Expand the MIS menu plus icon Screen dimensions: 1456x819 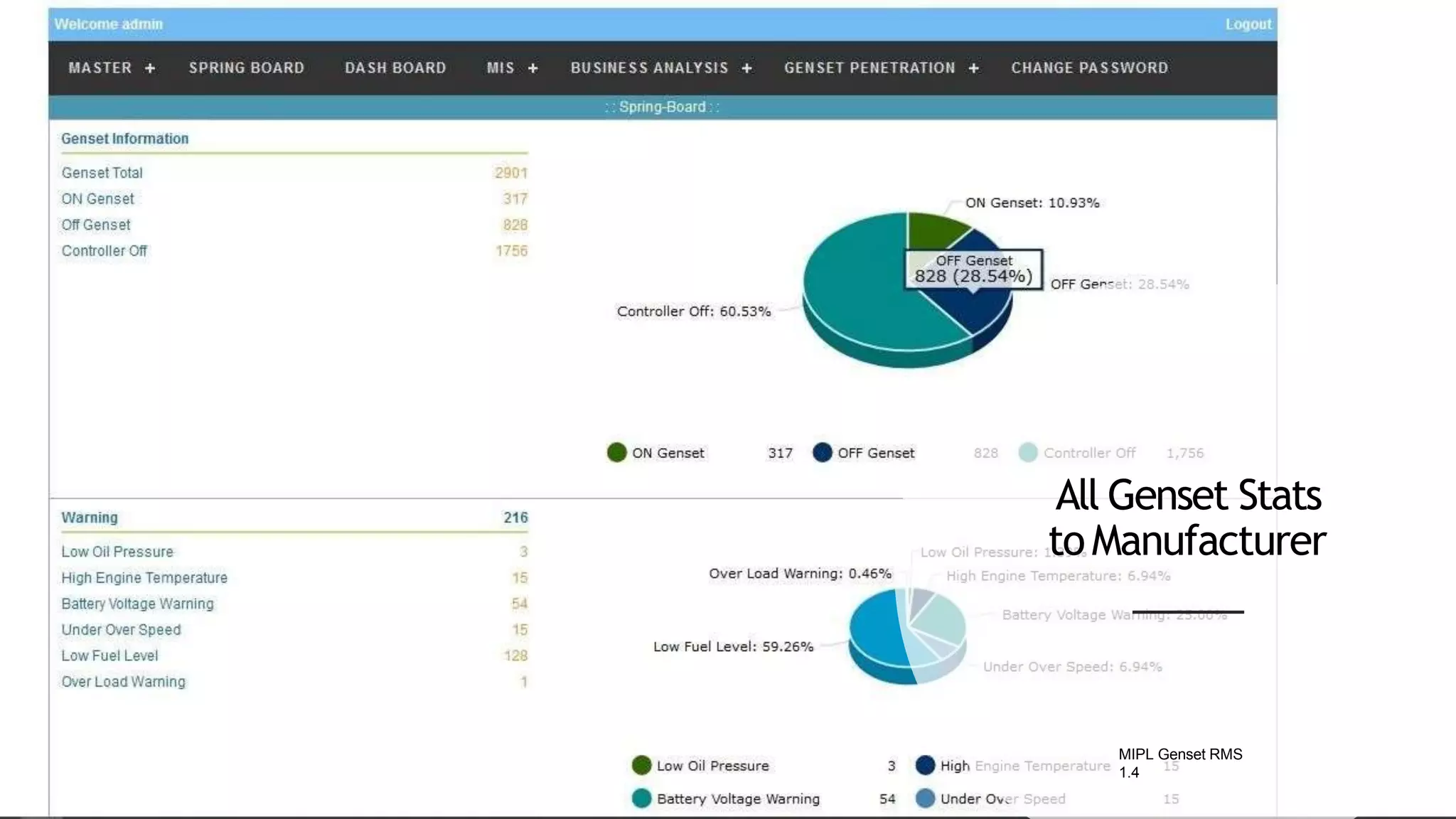click(532, 68)
